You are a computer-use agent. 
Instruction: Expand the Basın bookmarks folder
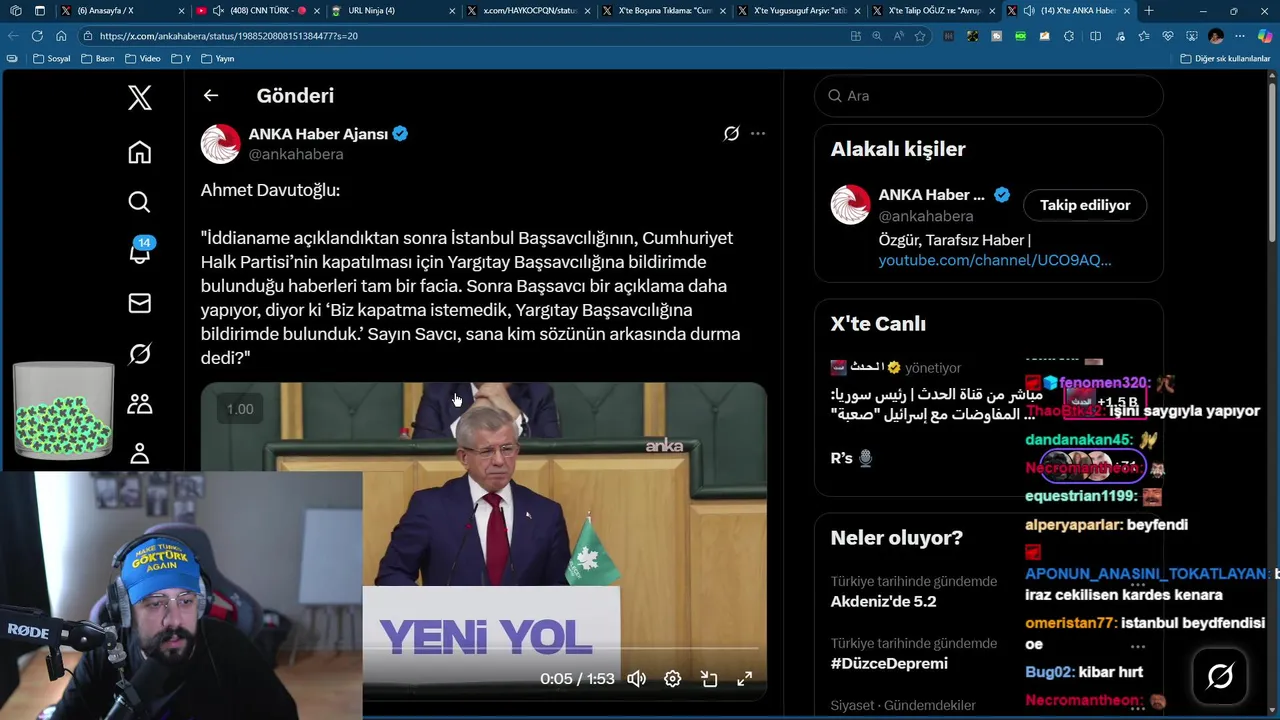pos(97,59)
